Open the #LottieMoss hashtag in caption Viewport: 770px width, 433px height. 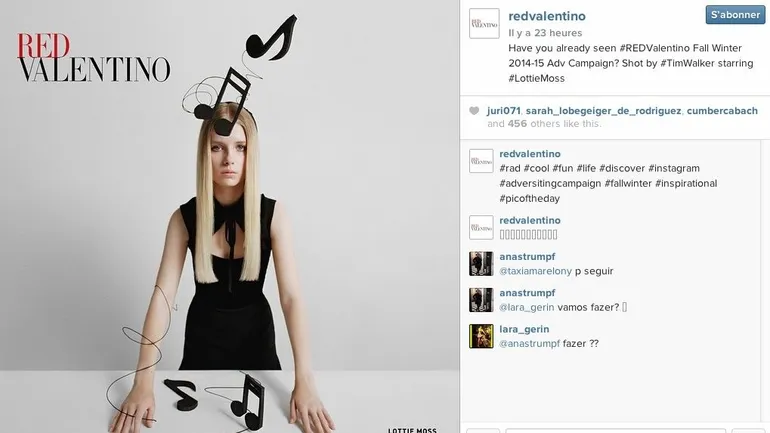click(537, 79)
